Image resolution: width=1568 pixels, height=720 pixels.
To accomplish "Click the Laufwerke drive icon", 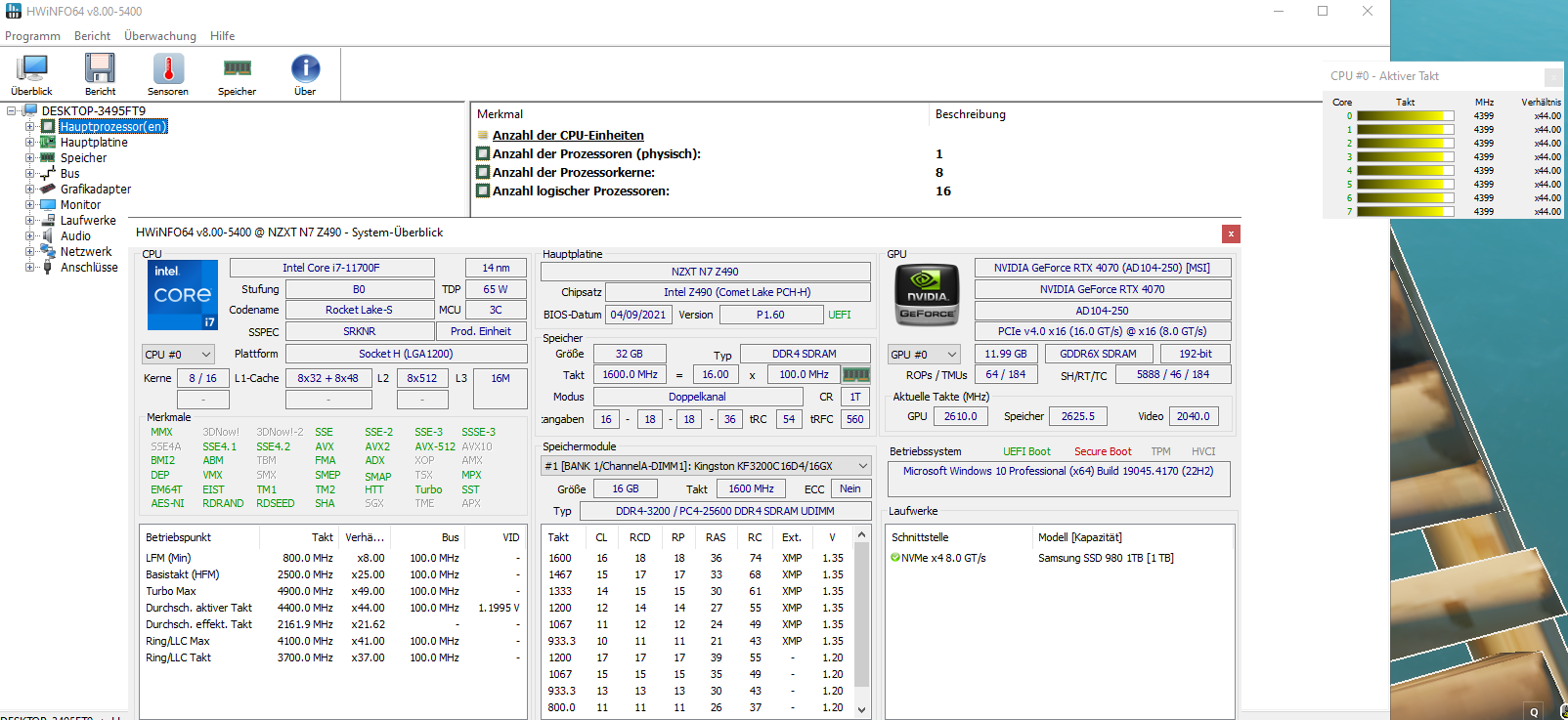I will click(x=47, y=220).
